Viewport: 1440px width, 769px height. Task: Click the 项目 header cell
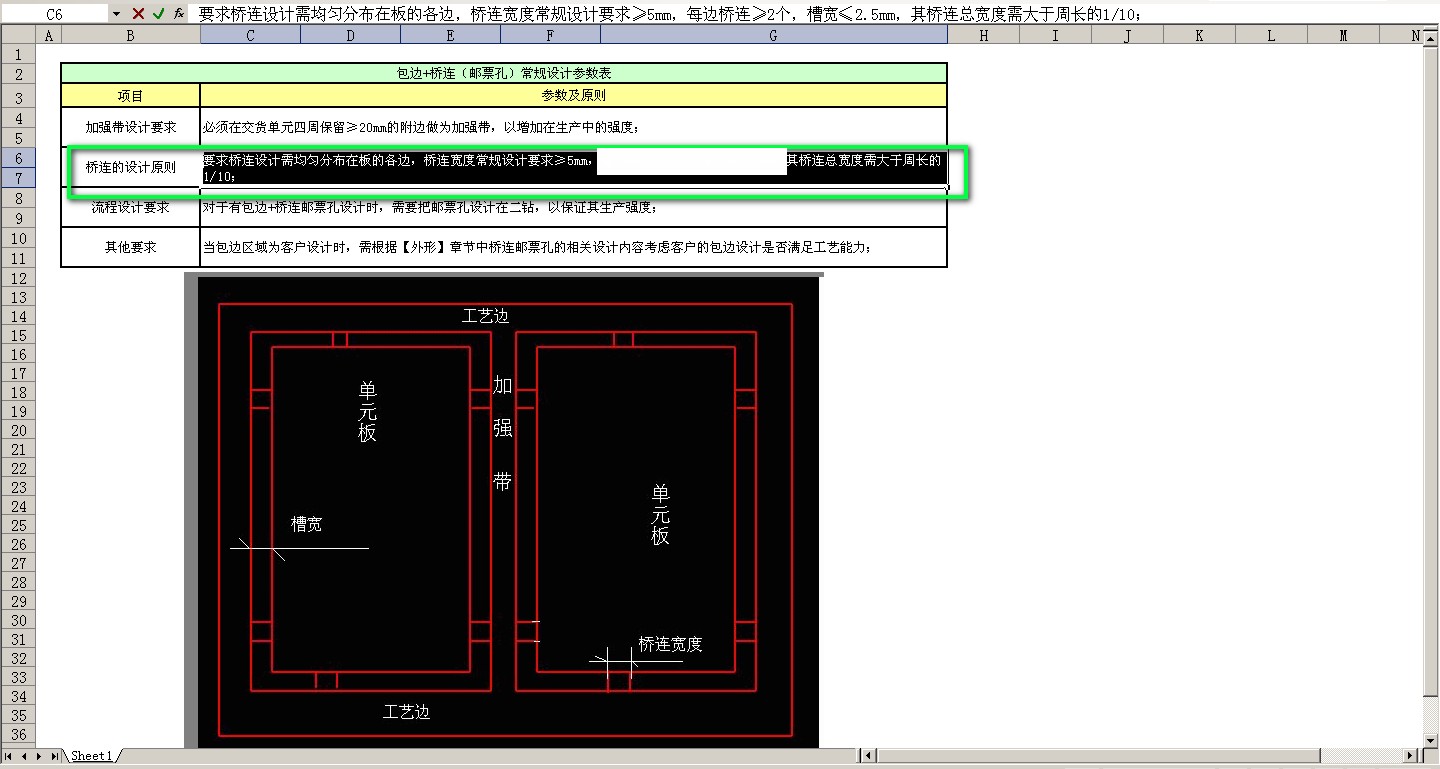coord(131,96)
